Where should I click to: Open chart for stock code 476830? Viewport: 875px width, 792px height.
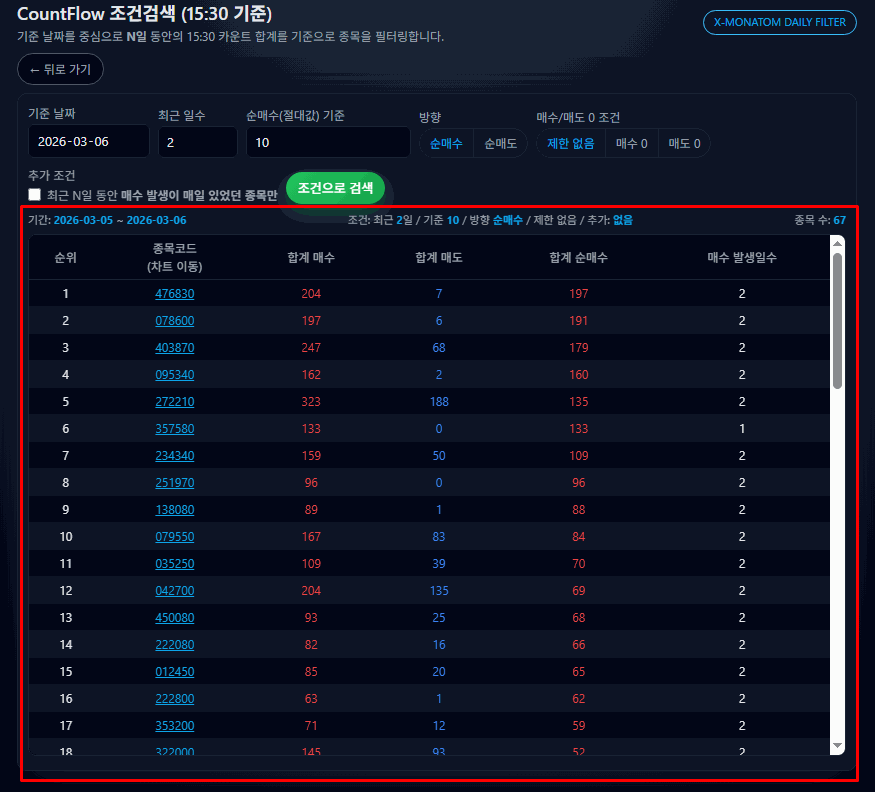point(175,294)
